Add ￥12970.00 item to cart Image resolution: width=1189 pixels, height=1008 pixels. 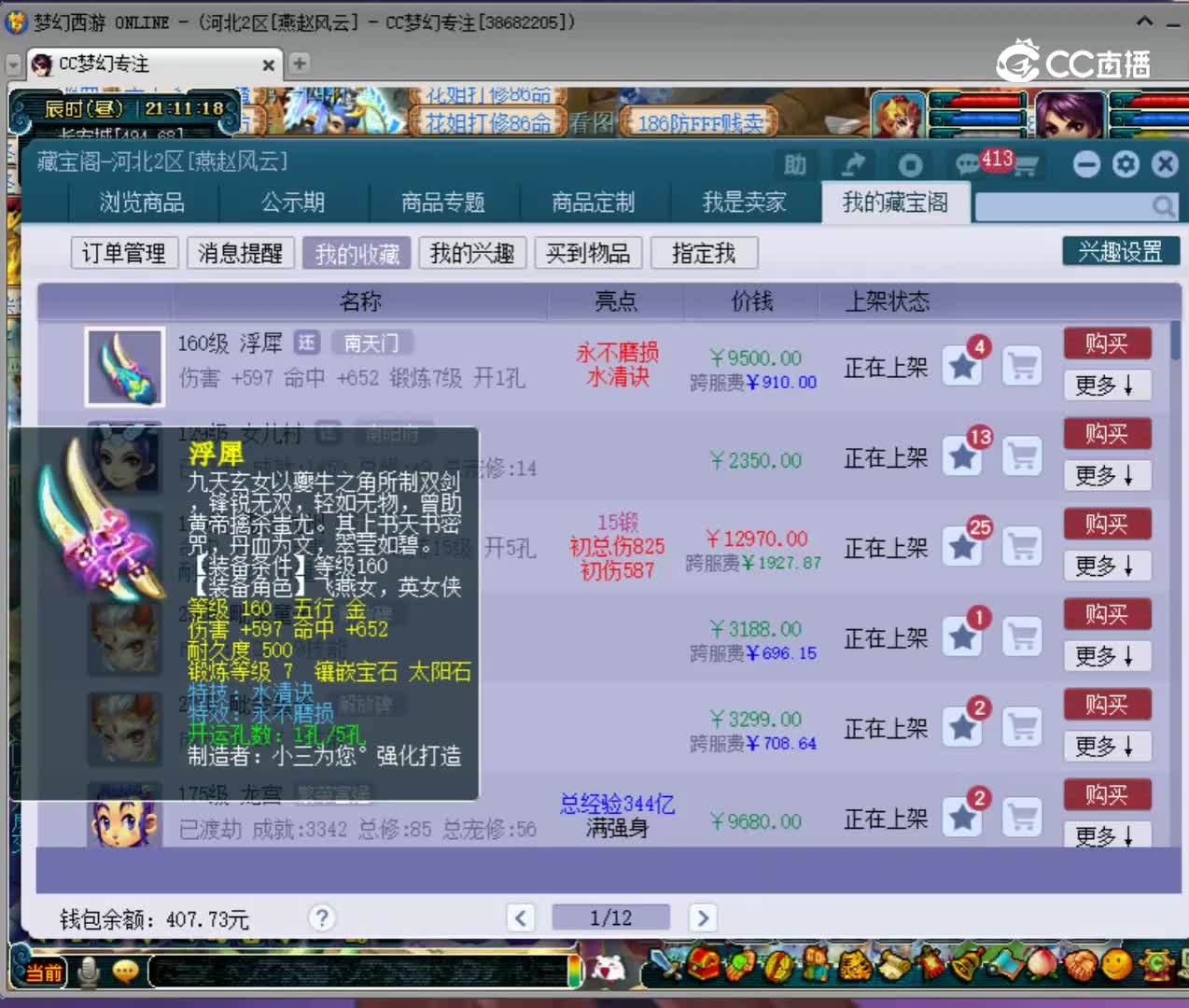tap(1022, 548)
